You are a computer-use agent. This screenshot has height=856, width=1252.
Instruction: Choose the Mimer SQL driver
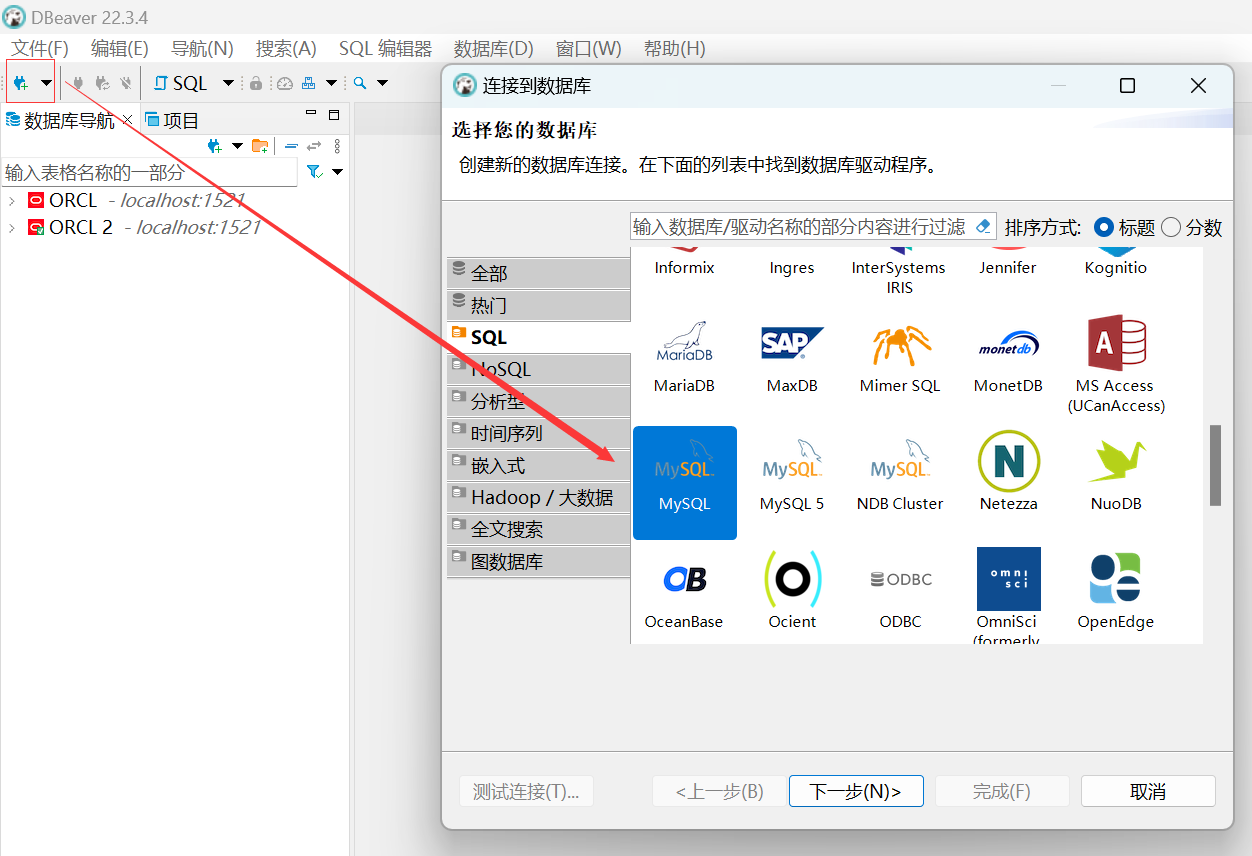pyautogui.click(x=900, y=355)
